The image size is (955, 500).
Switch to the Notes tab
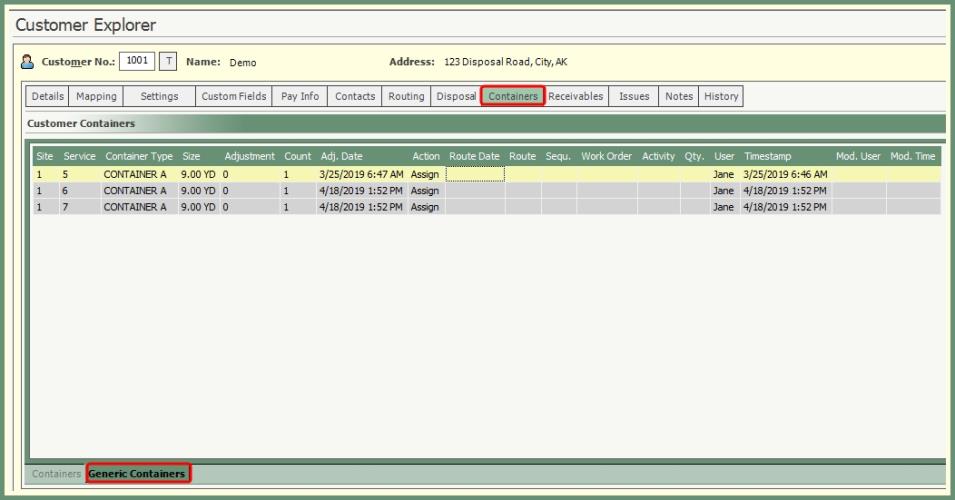point(679,96)
